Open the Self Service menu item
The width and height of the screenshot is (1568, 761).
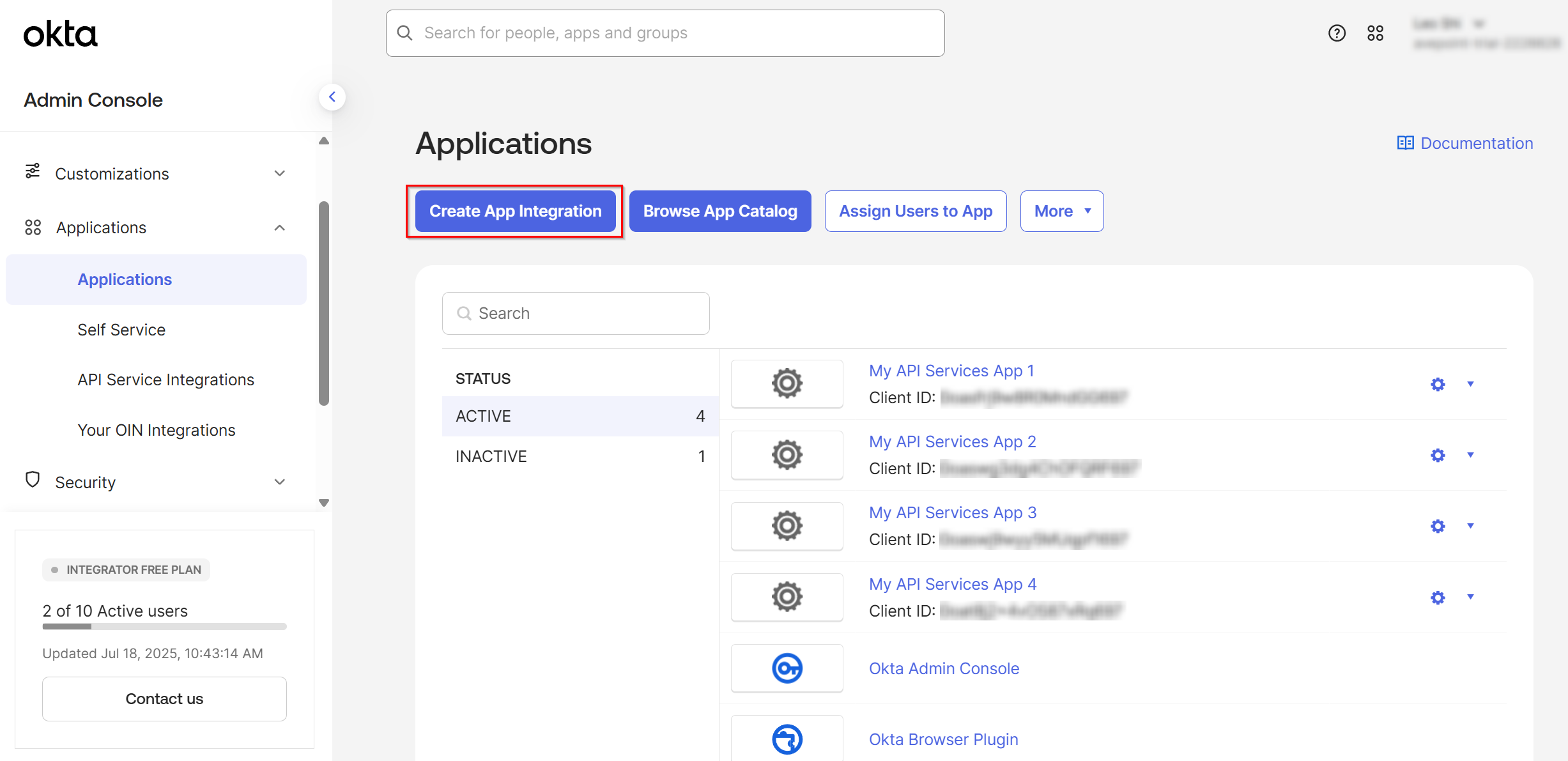click(121, 330)
